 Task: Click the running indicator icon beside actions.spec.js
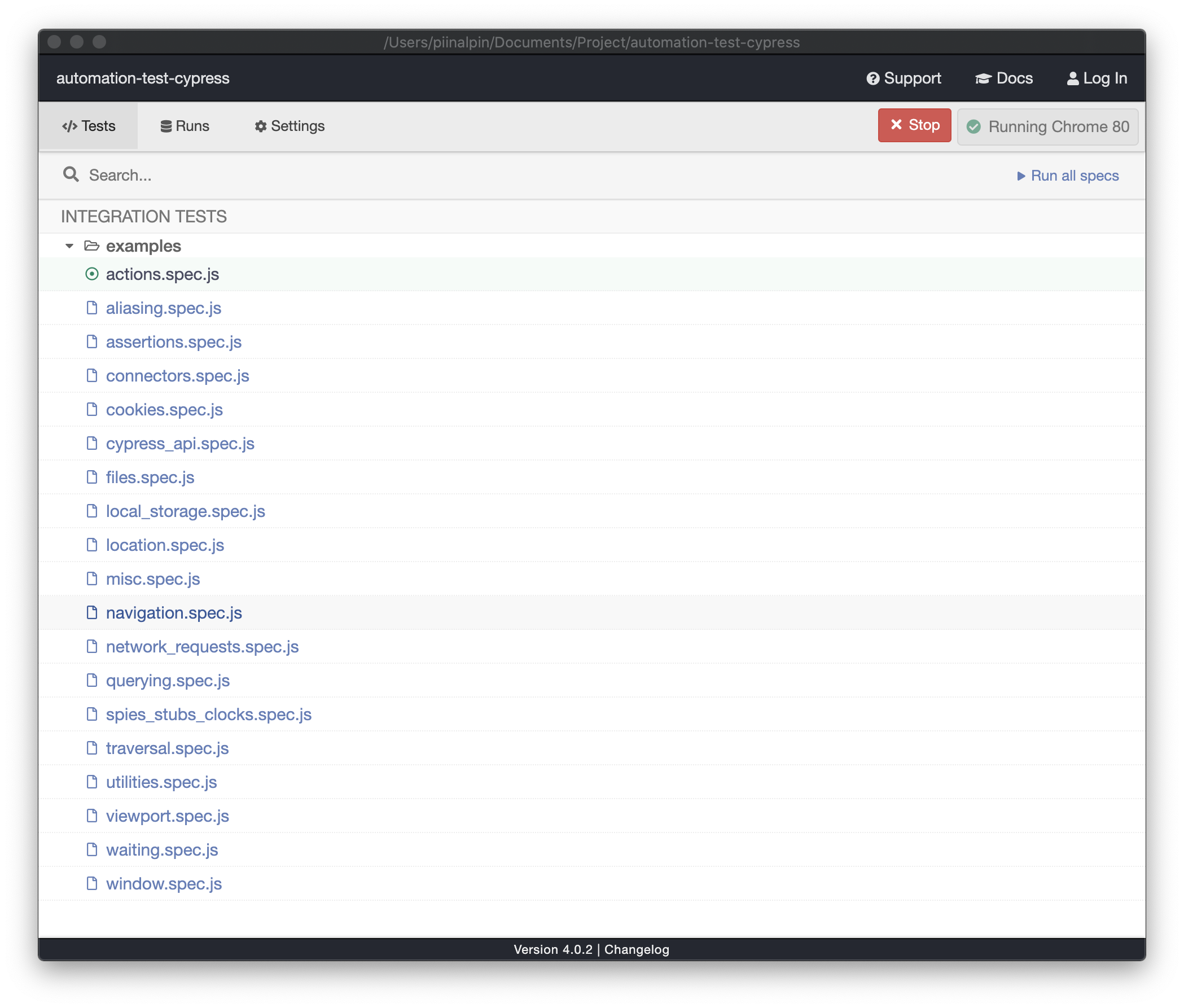[x=91, y=274]
